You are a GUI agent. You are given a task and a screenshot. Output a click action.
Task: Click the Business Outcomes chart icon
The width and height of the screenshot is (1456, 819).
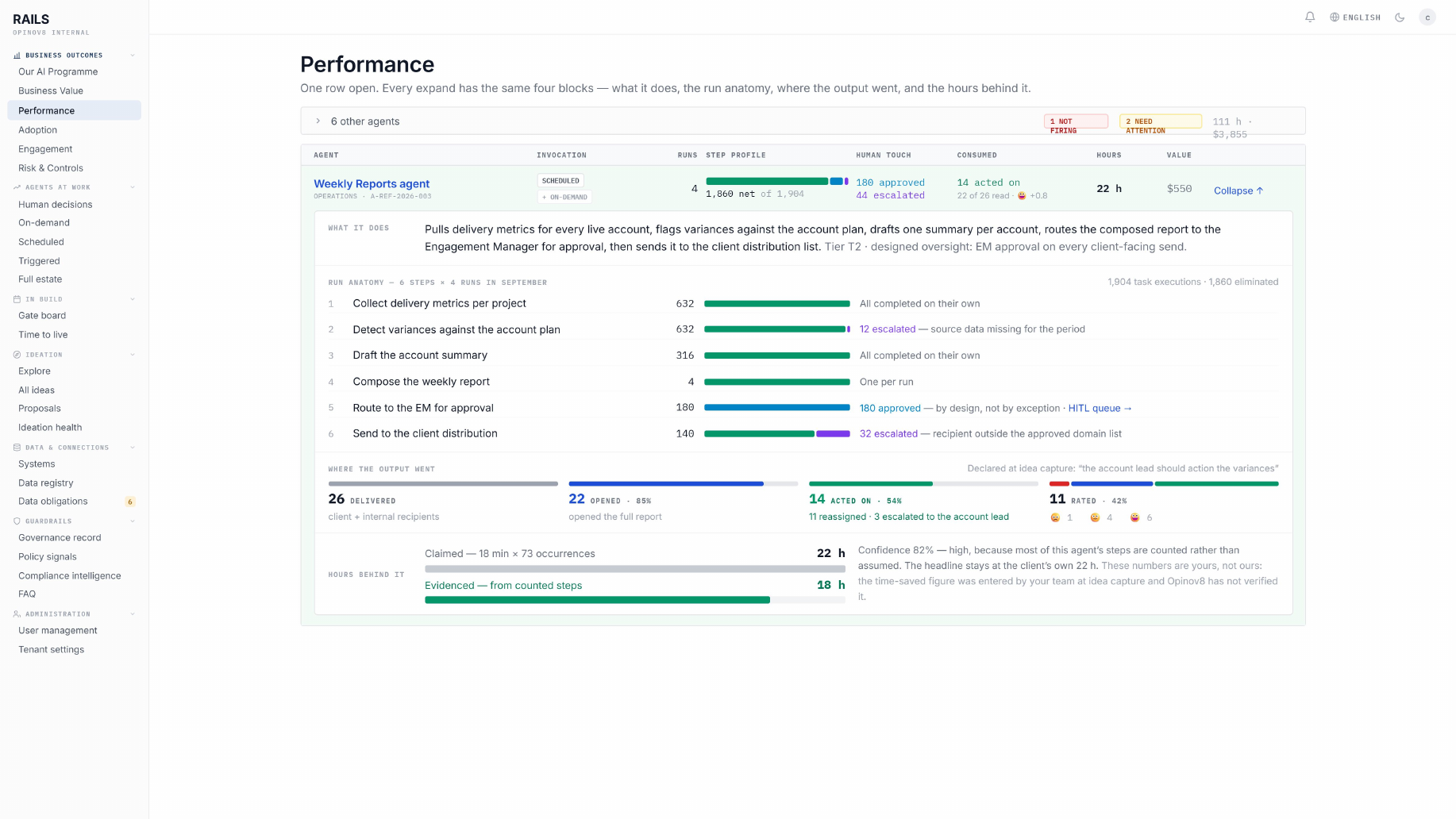coord(17,56)
